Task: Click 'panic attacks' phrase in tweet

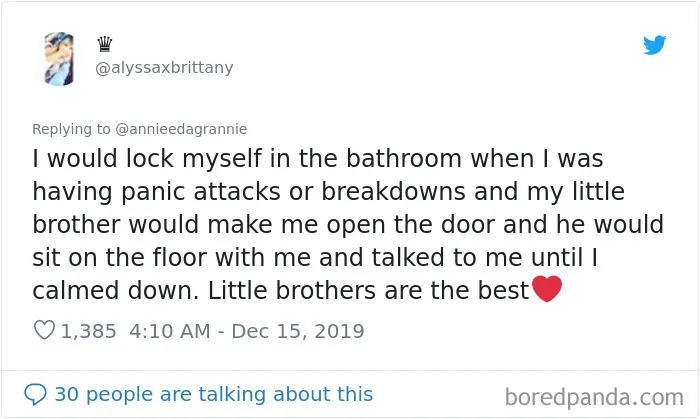Action: pos(201,192)
